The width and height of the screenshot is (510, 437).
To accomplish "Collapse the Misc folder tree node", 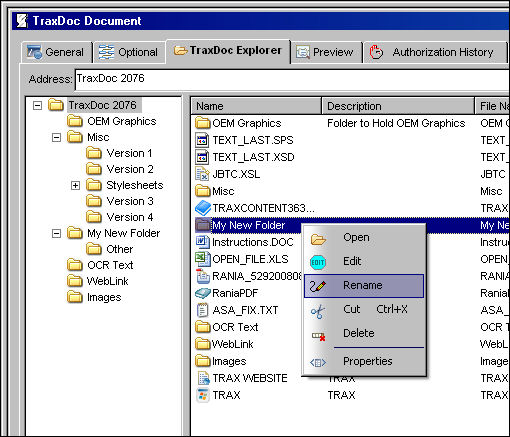I will point(57,137).
